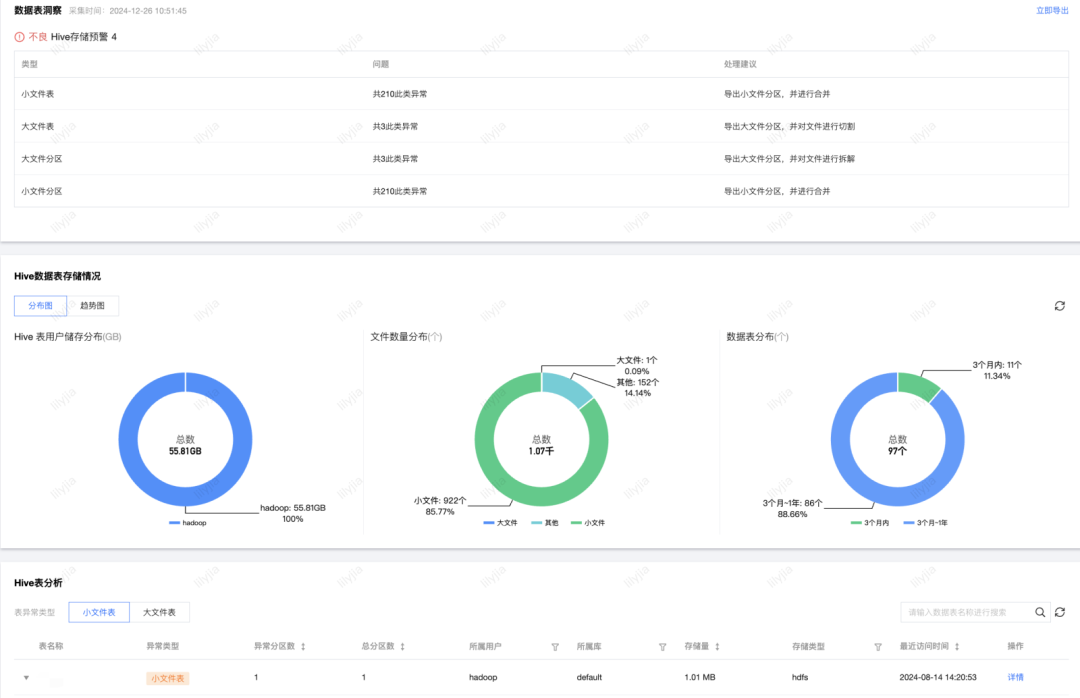Select the 小文件表 anomaly type tab
The image size is (1080, 698).
[x=99, y=612]
